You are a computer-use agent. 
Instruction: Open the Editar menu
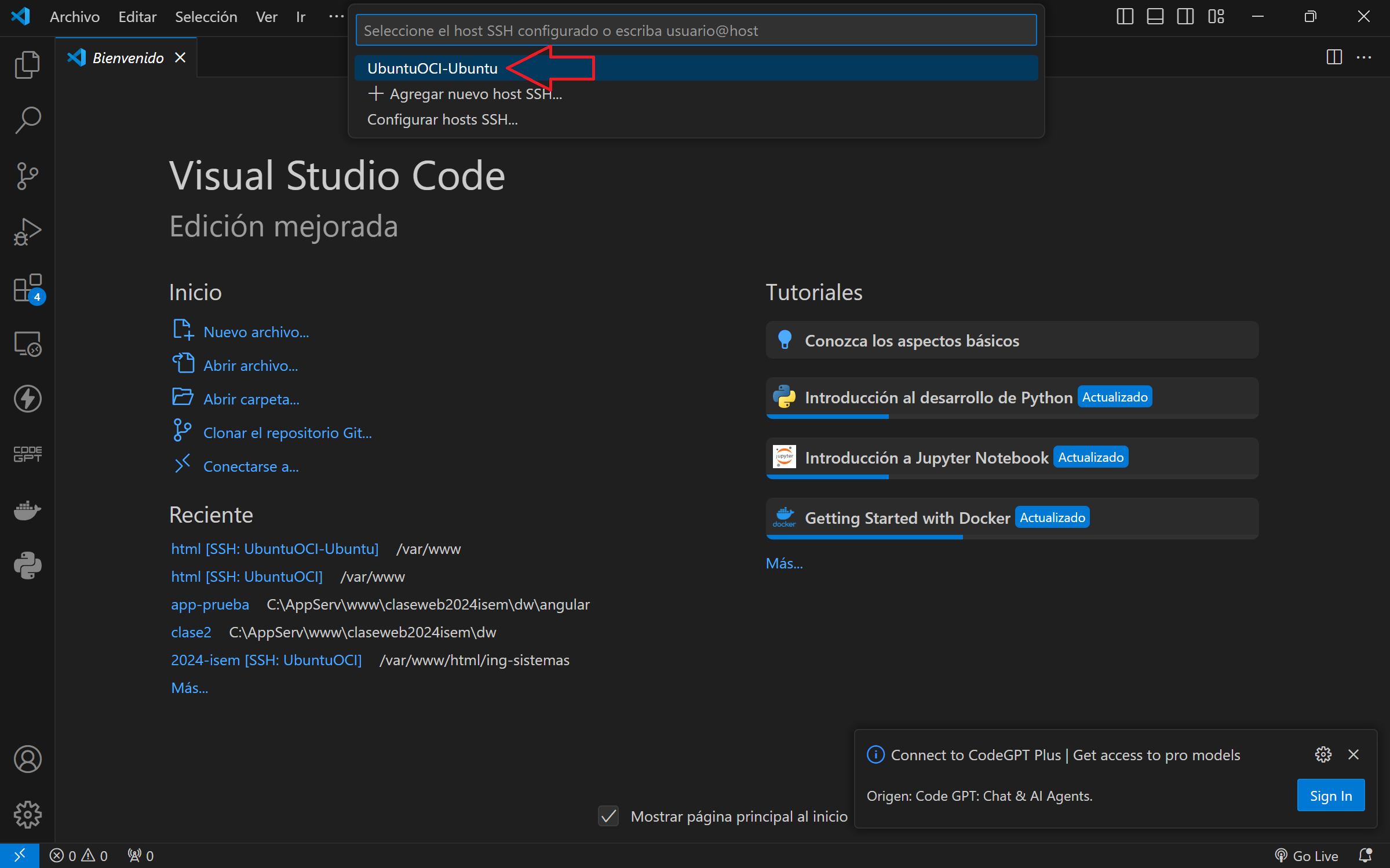pyautogui.click(x=137, y=17)
